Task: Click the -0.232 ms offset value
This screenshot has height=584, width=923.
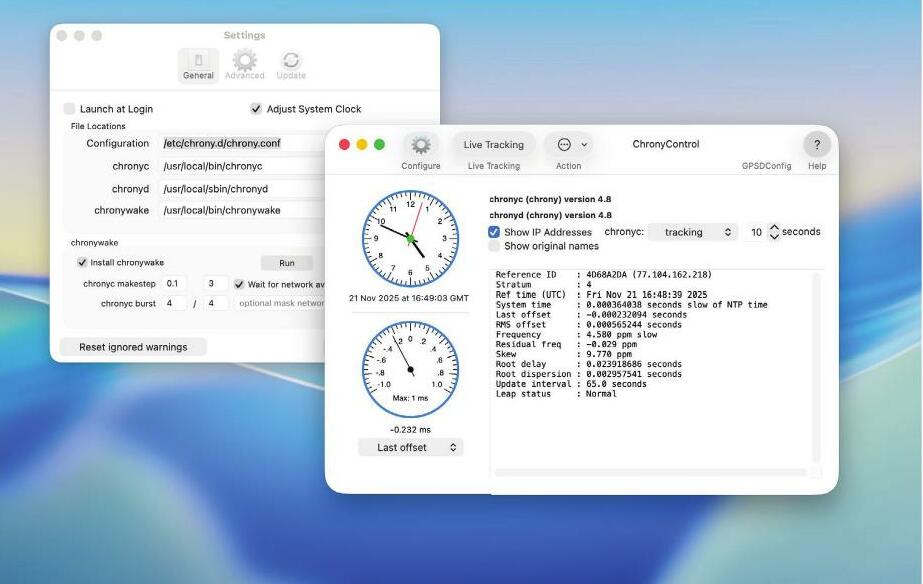Action: pos(410,430)
